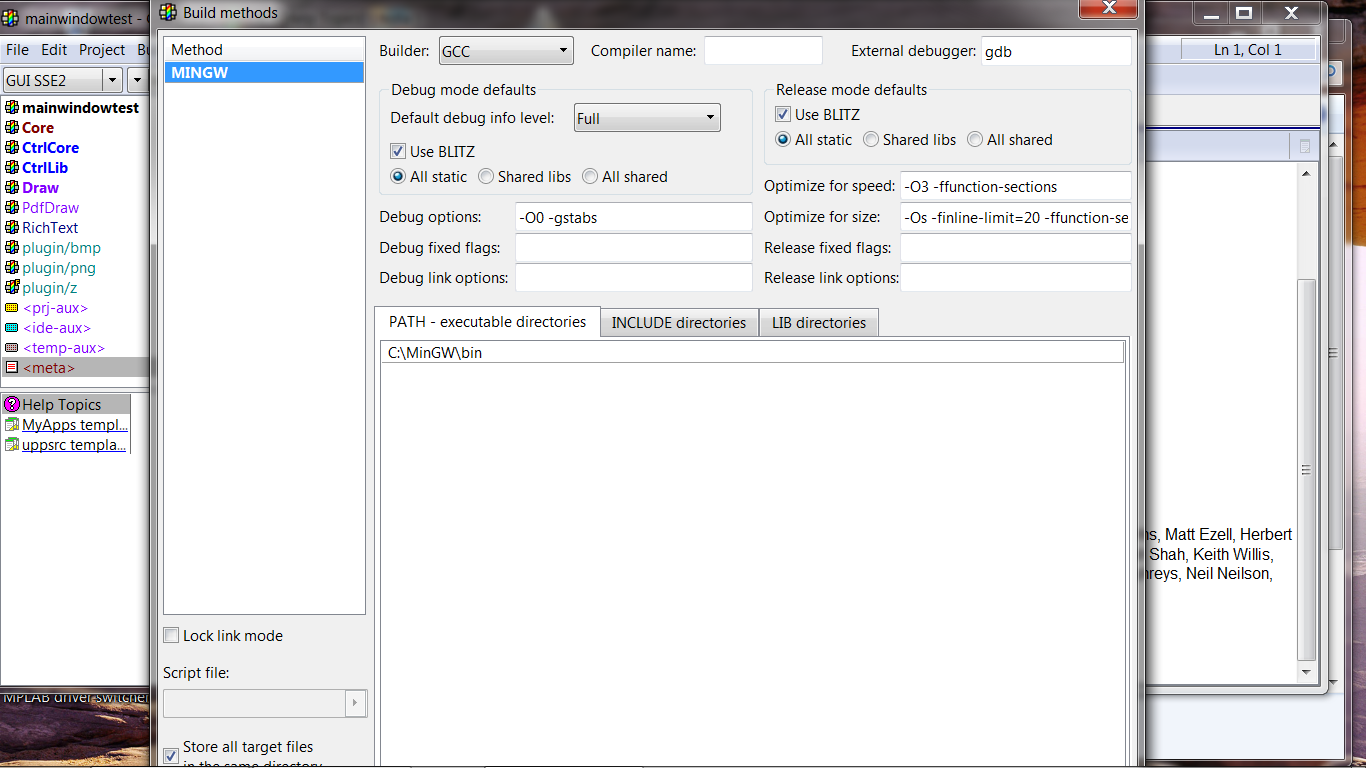1366x768 pixels.
Task: Open the Builder GCC dropdown
Action: pyautogui.click(x=505, y=51)
